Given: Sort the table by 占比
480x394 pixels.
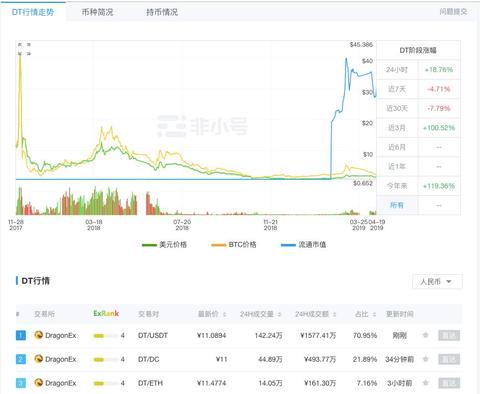Looking at the screenshot, I should [365, 314].
